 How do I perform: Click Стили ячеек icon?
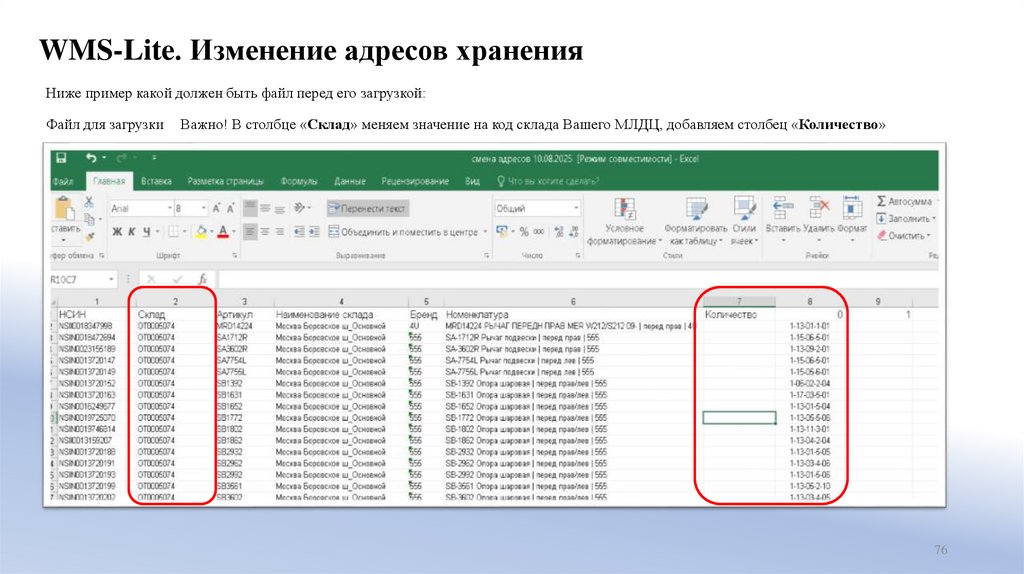coord(744,209)
